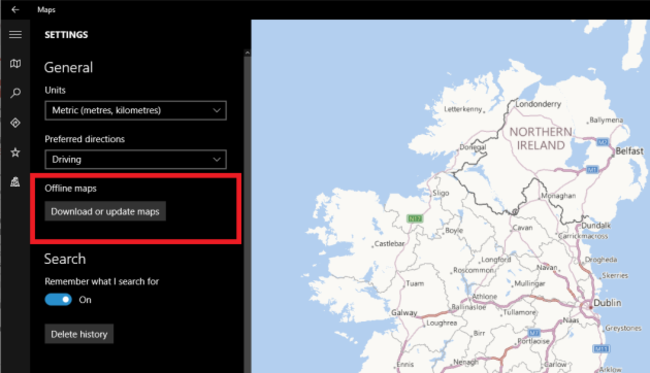Go back with the arrow icon
650x373 pixels.
15,9
